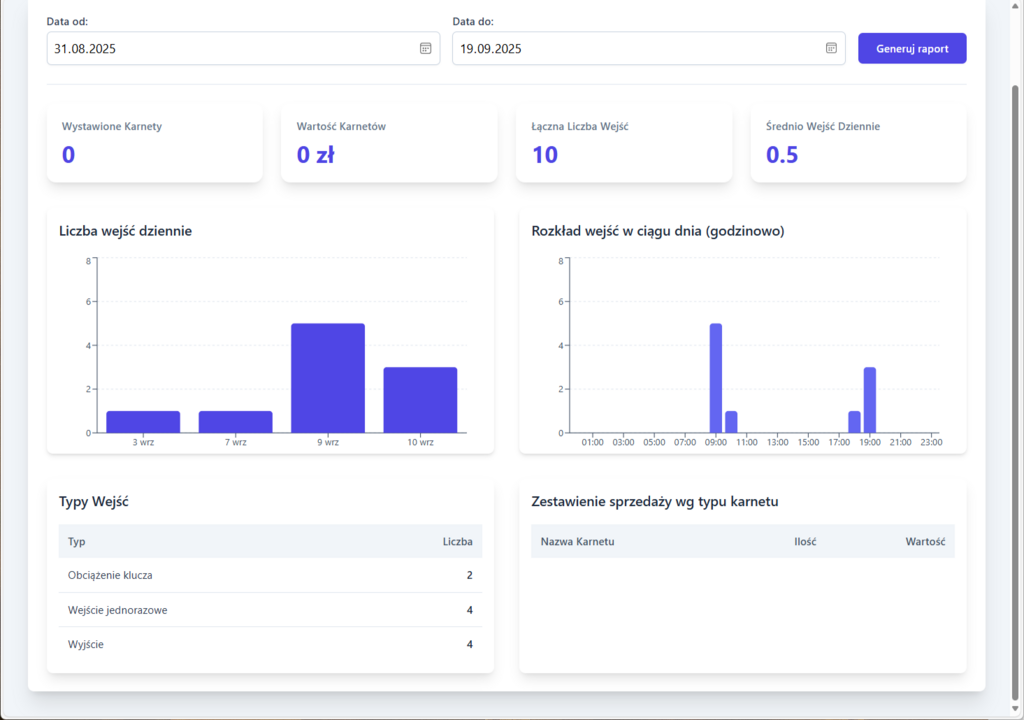Click the Generuj raport button

[x=912, y=48]
